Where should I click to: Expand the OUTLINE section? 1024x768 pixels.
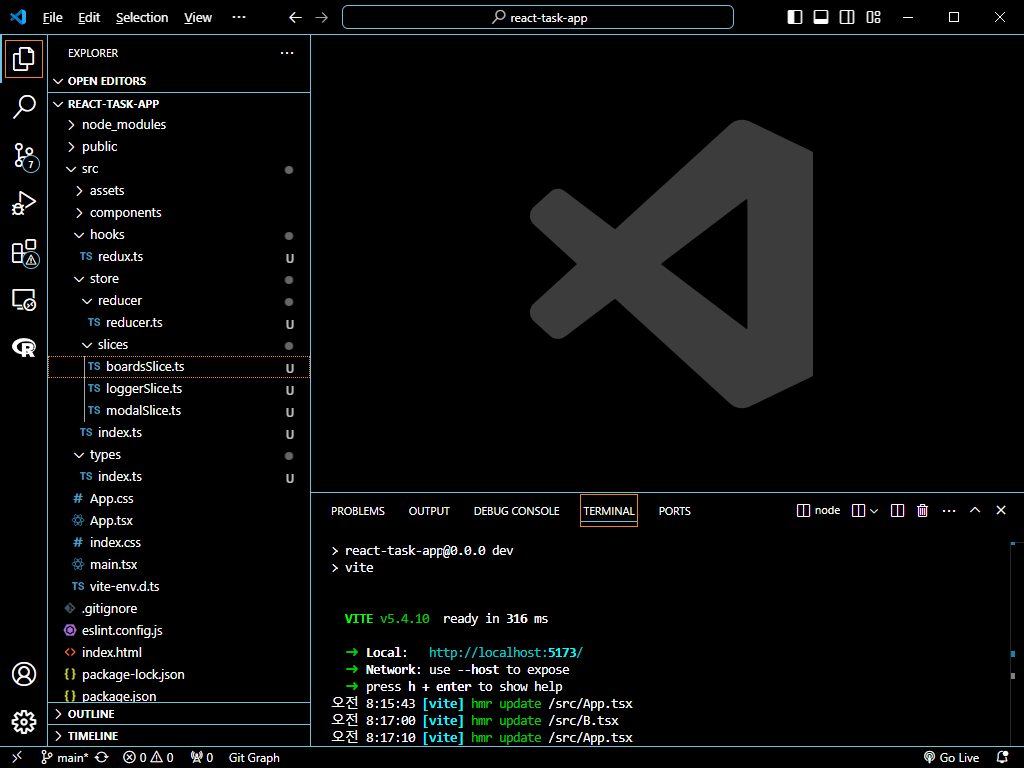pyautogui.click(x=179, y=714)
